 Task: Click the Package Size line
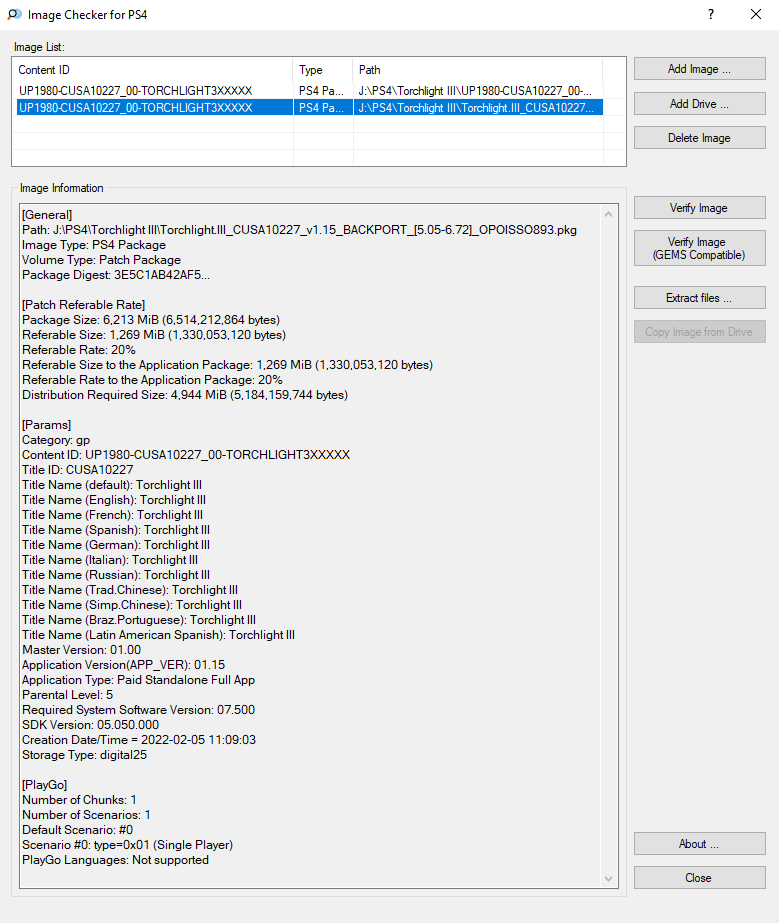(151, 320)
